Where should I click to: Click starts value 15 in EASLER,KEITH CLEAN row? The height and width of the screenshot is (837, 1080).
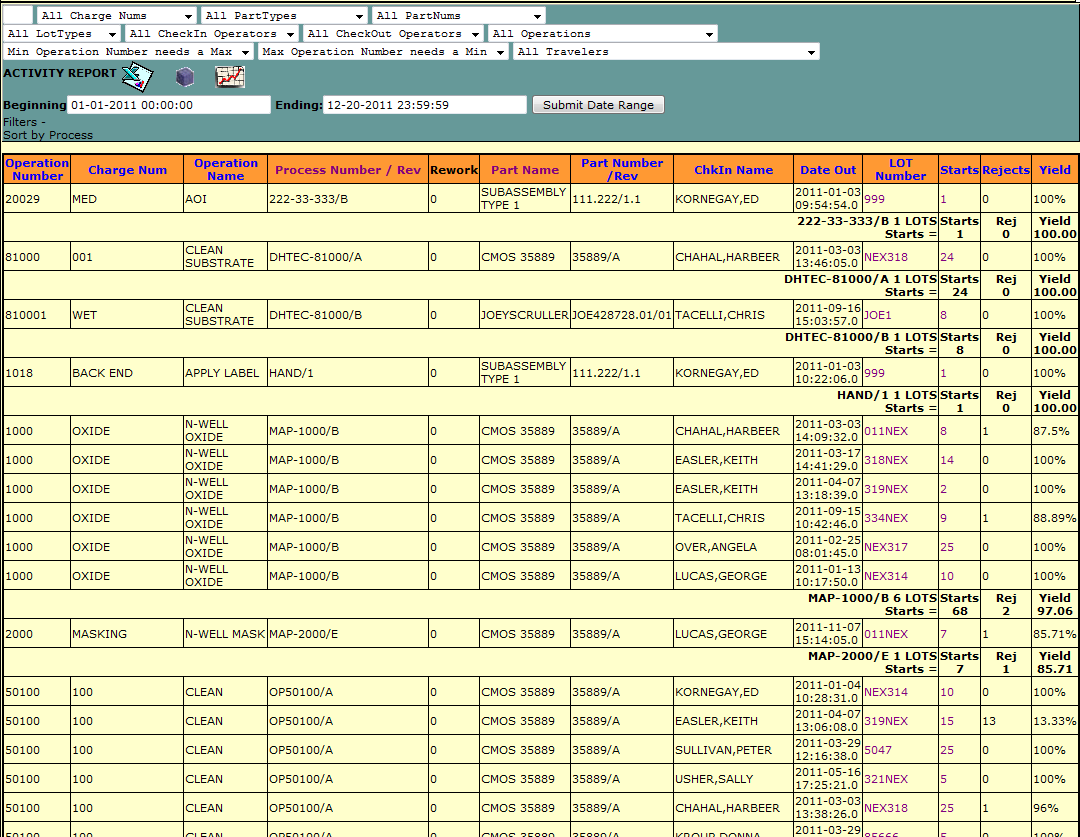(x=947, y=721)
